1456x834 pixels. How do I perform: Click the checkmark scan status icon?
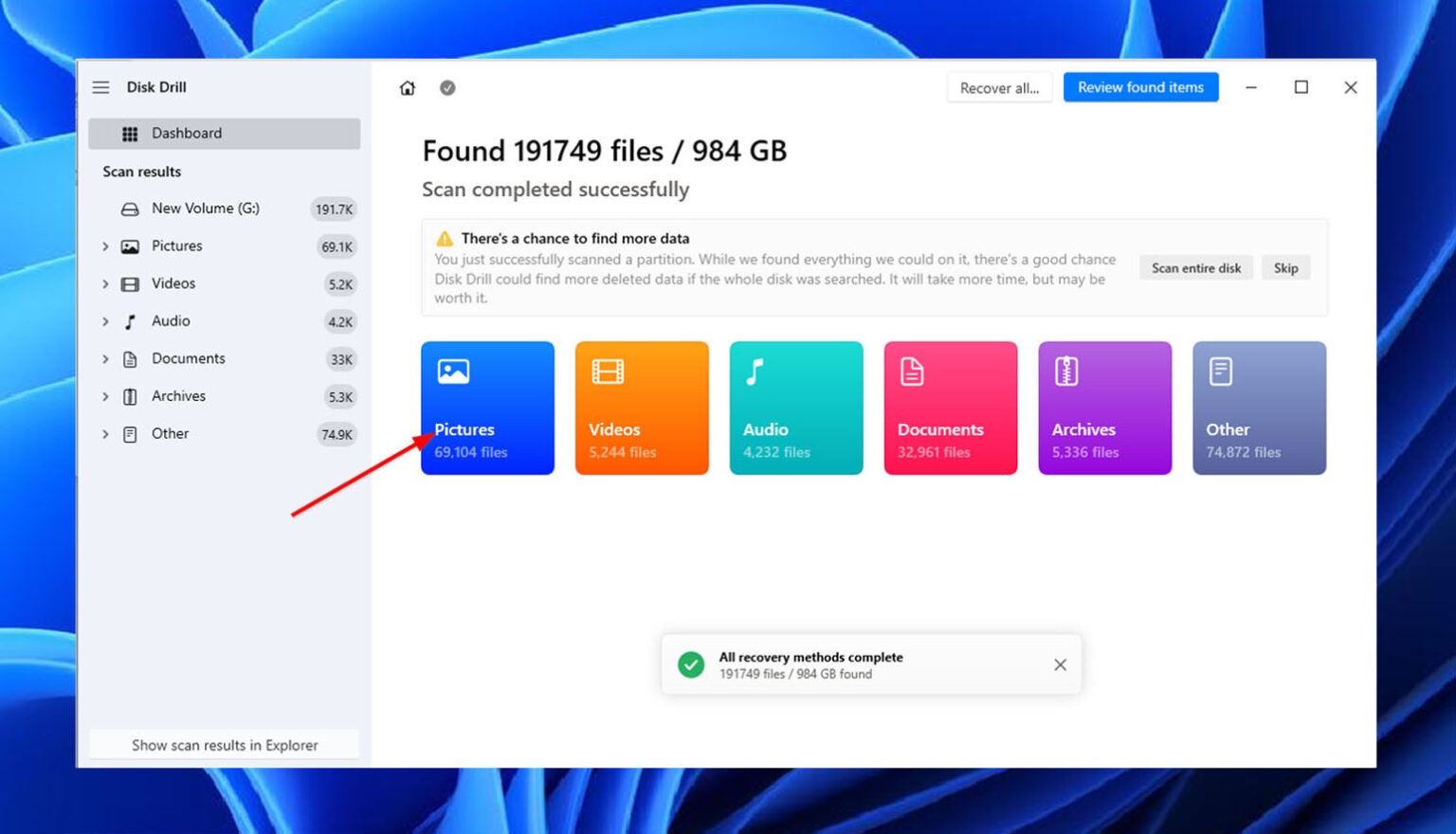(447, 87)
